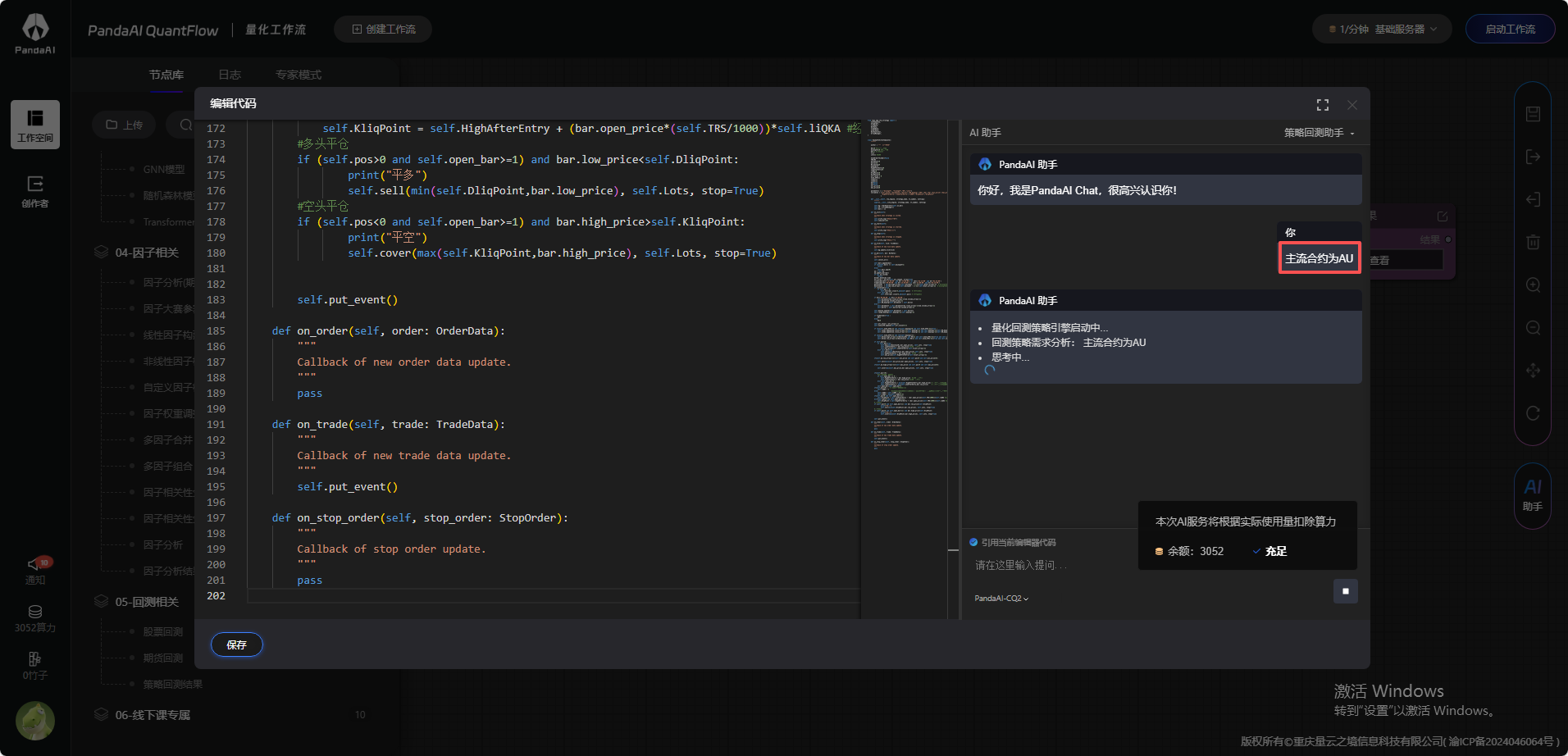Screen dimensions: 1568x756
Task: Click the 上传 upload button
Action: [x=124, y=125]
